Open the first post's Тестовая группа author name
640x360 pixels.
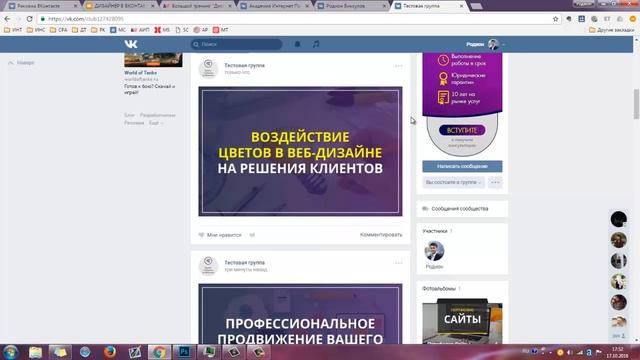click(x=244, y=65)
